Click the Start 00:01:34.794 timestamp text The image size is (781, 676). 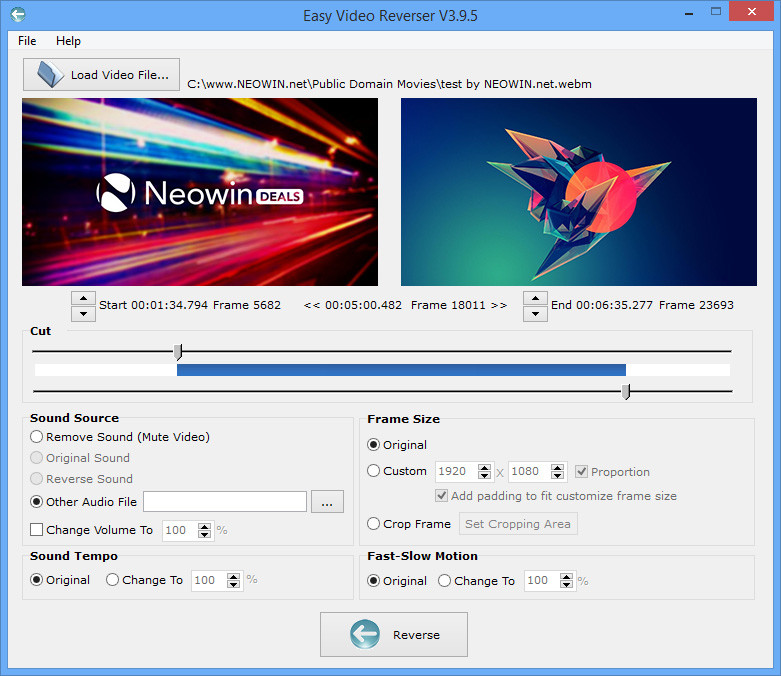point(153,305)
